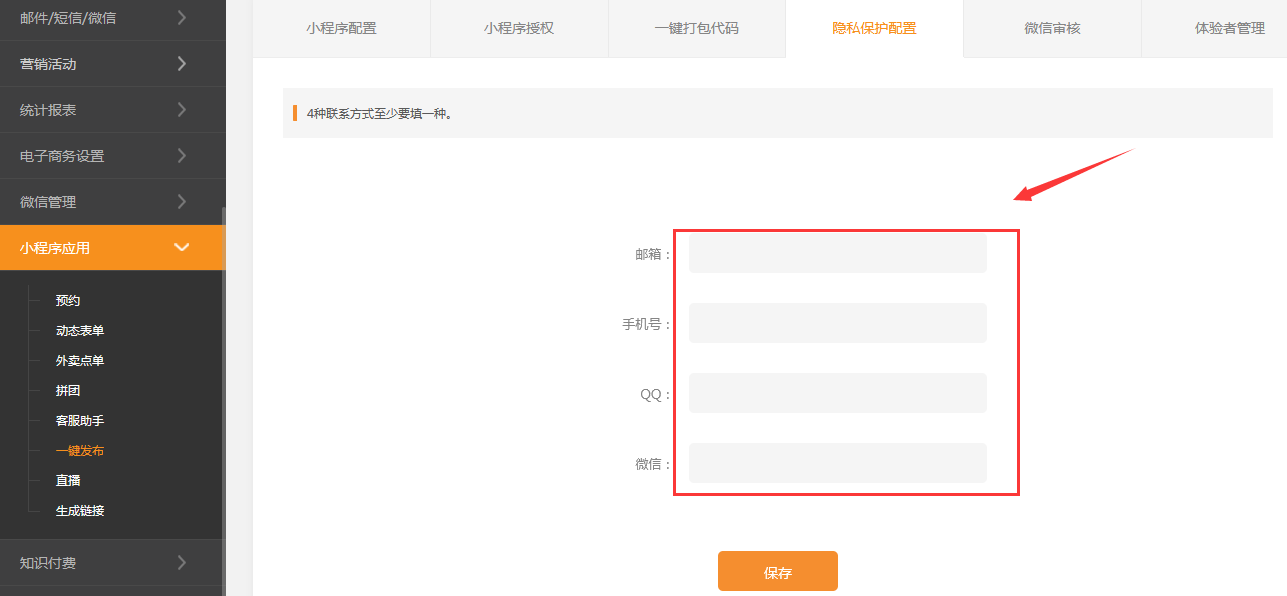Click into the 手机号 text box
Image resolution: width=1287 pixels, height=596 pixels.
(837, 324)
